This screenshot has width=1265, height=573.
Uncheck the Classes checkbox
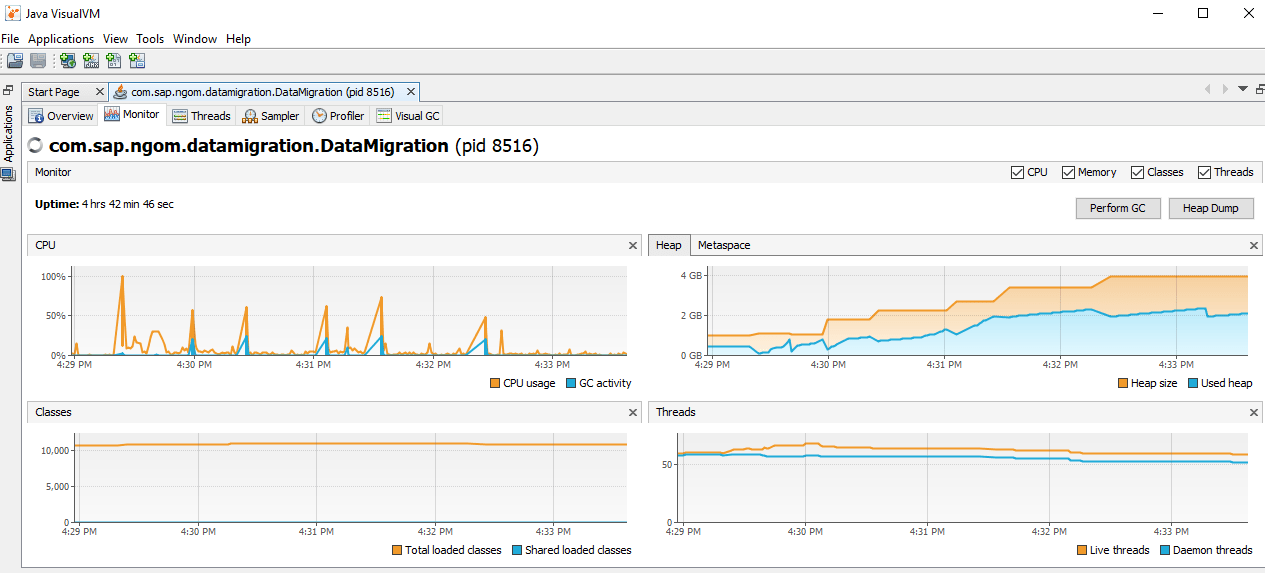(x=1137, y=172)
